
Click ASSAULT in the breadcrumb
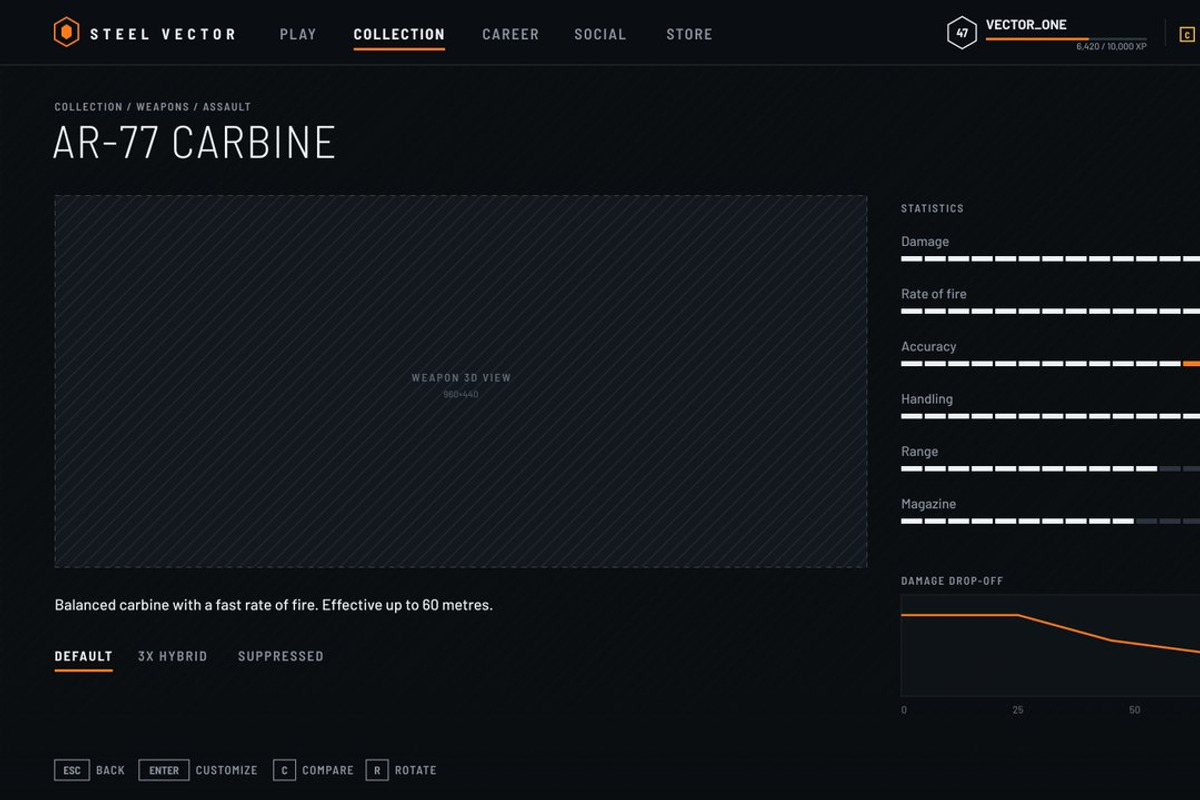[227, 107]
